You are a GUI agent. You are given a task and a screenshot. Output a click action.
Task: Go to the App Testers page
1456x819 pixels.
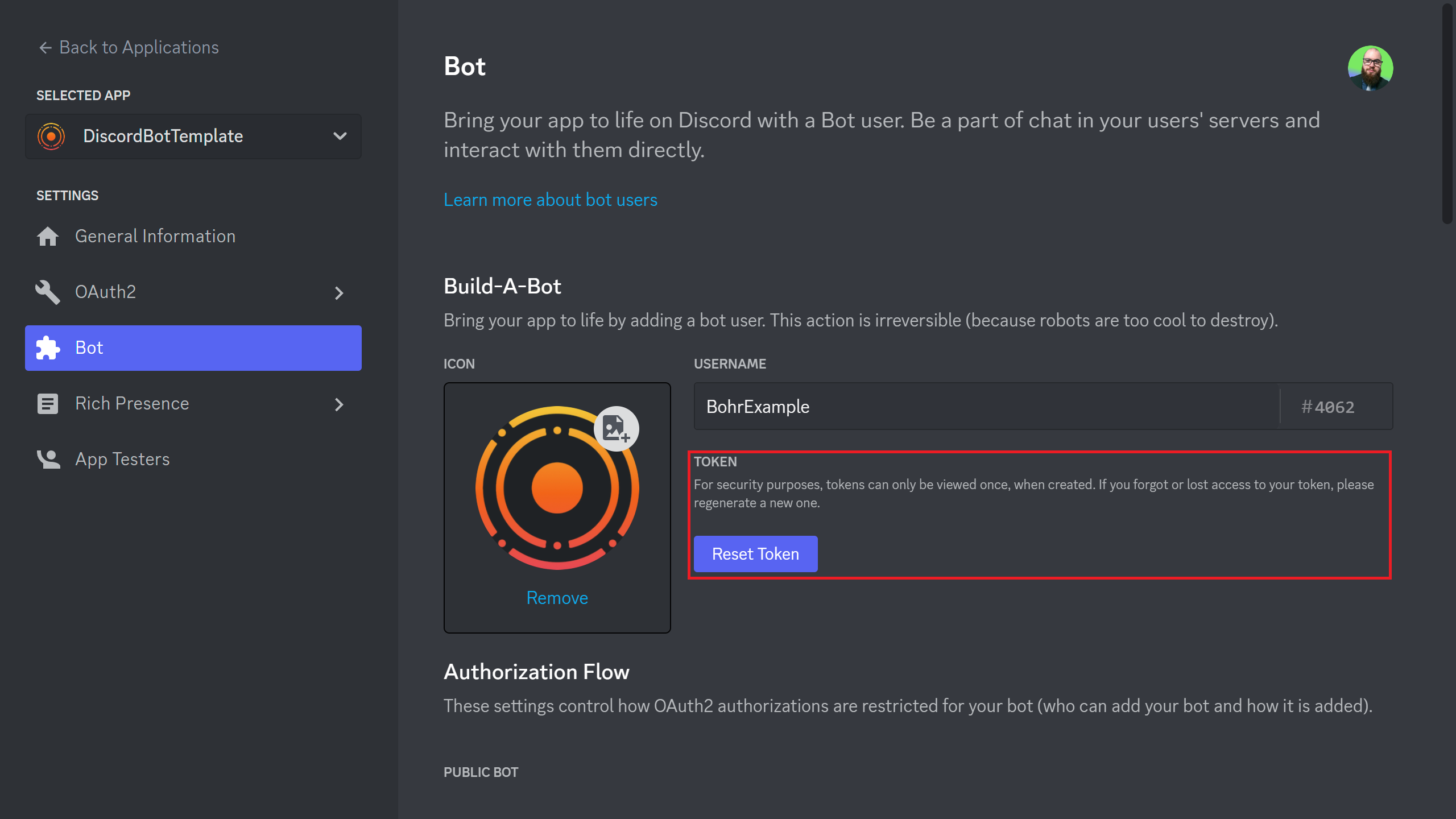(x=122, y=459)
